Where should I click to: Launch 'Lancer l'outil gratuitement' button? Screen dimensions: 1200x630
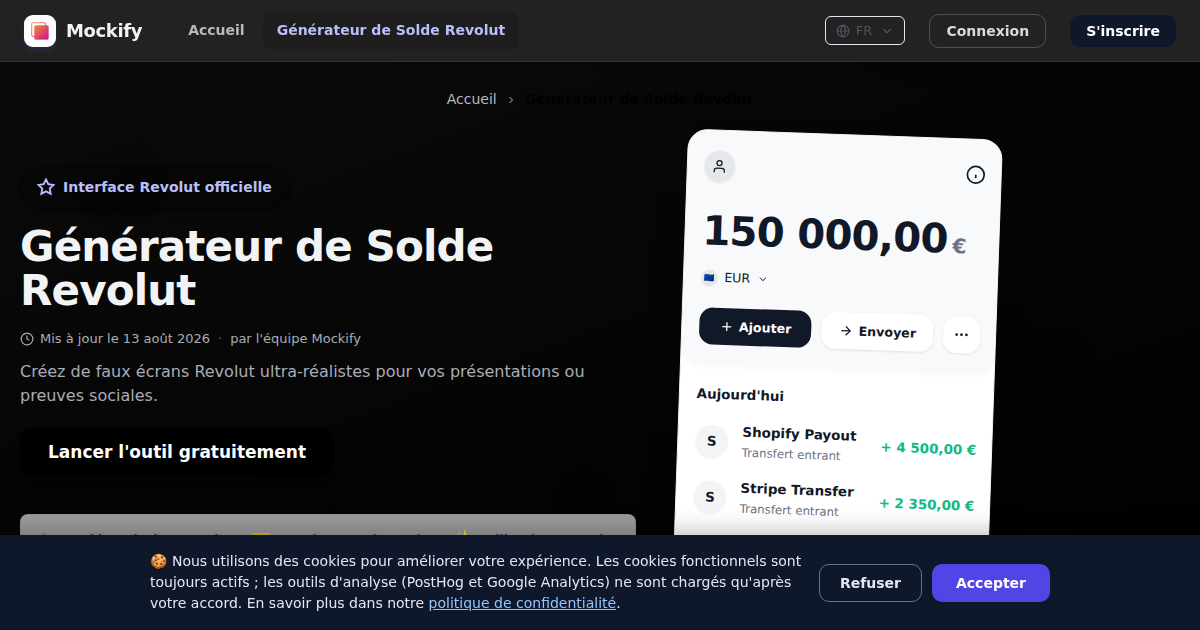(177, 452)
